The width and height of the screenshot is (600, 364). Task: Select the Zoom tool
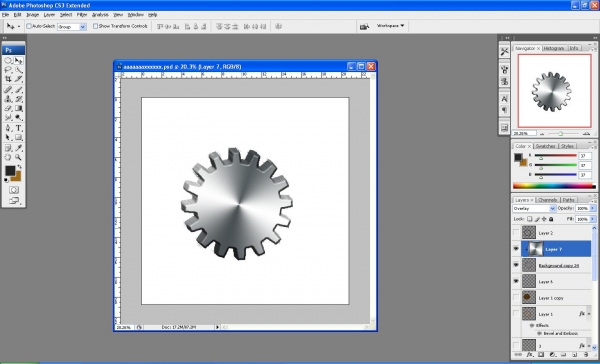coord(18,157)
